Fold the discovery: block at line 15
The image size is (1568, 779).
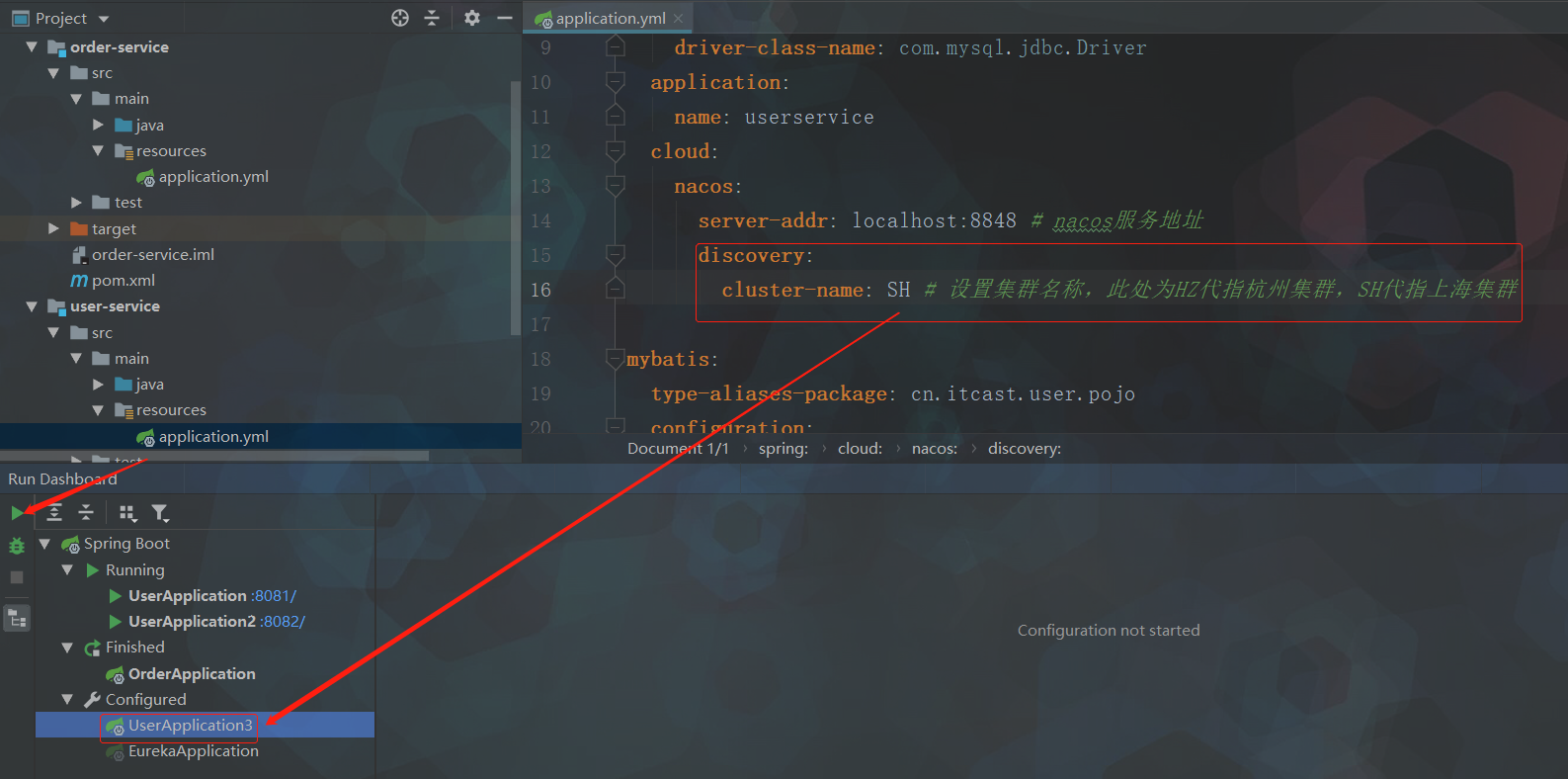(615, 255)
